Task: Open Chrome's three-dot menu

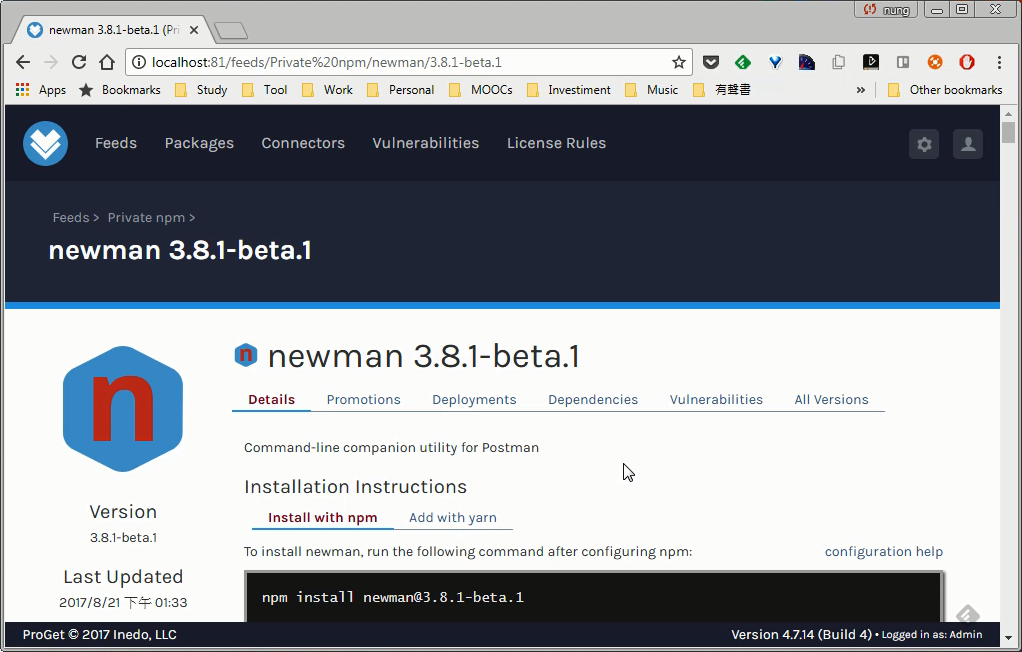Action: (999, 62)
